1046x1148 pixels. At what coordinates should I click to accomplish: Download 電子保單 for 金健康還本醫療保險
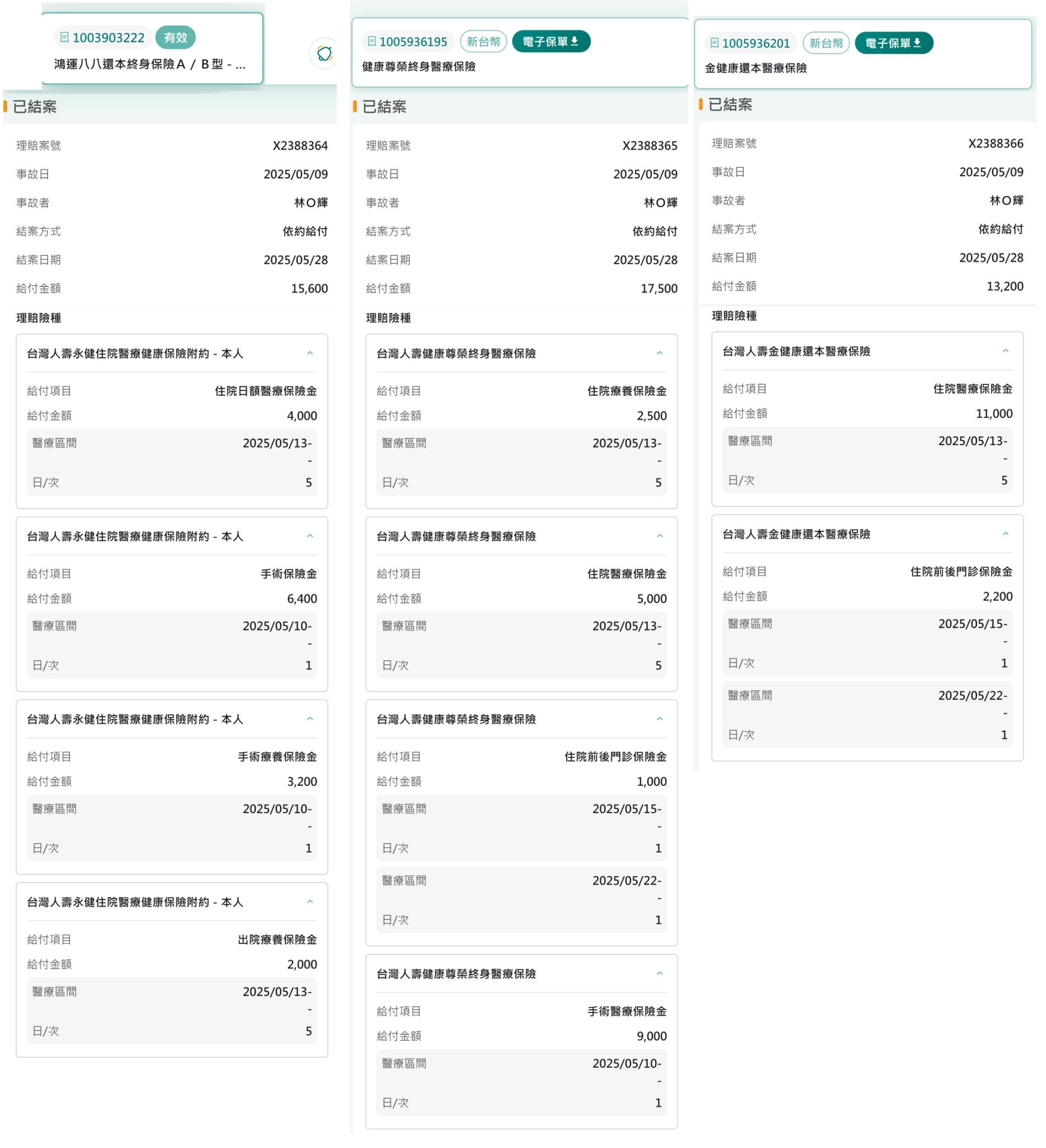pyautogui.click(x=894, y=43)
